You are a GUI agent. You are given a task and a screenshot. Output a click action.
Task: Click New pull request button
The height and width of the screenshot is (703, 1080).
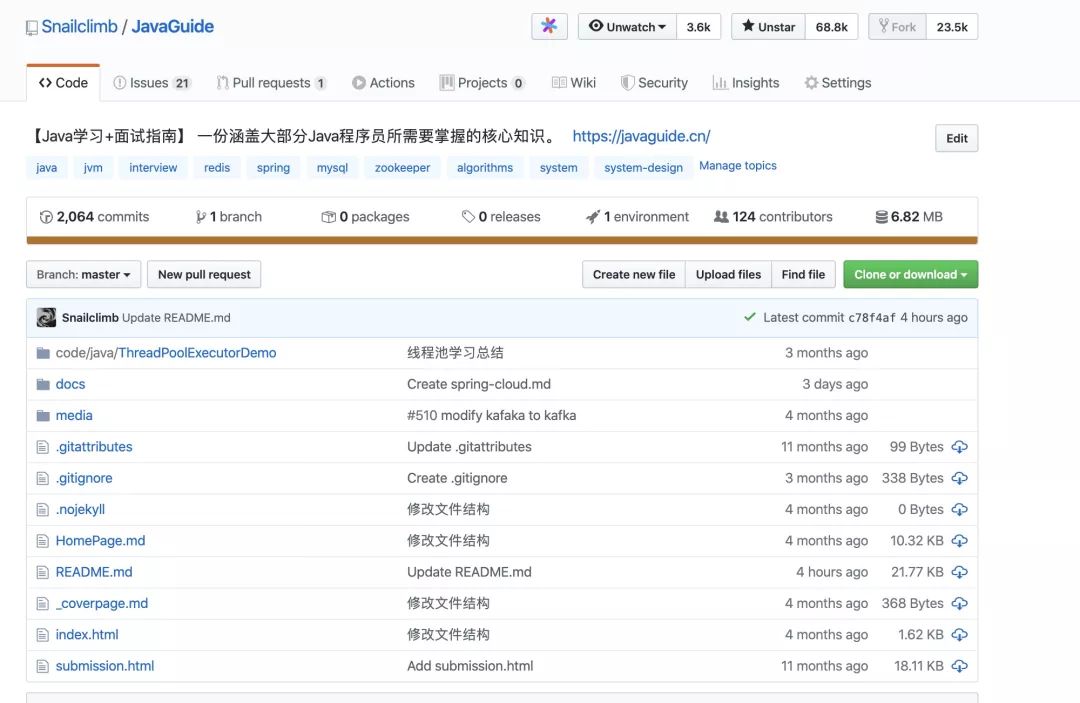tap(204, 274)
